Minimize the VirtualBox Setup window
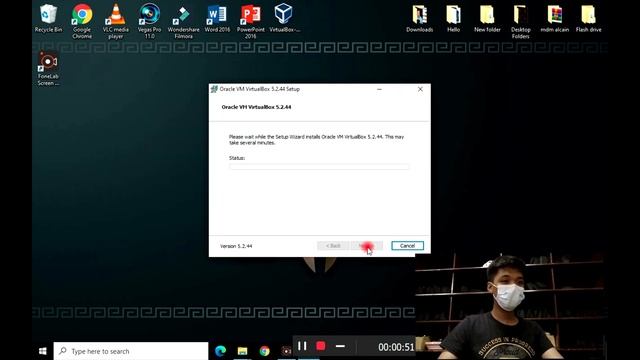This screenshot has height=360, width=640. (x=379, y=89)
